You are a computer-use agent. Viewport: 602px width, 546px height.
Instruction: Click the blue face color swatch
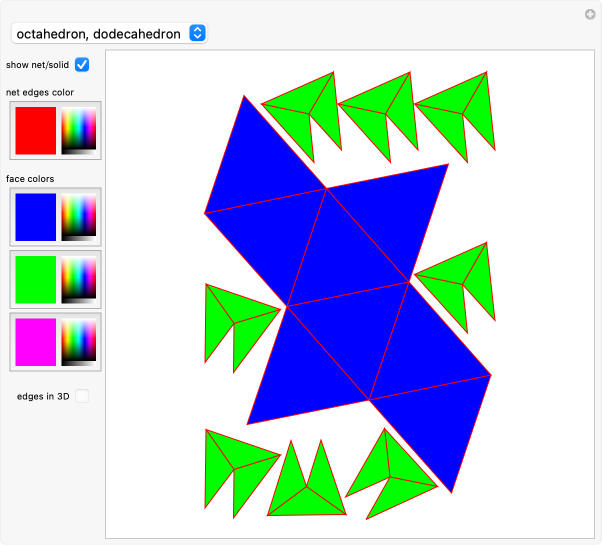click(35, 216)
